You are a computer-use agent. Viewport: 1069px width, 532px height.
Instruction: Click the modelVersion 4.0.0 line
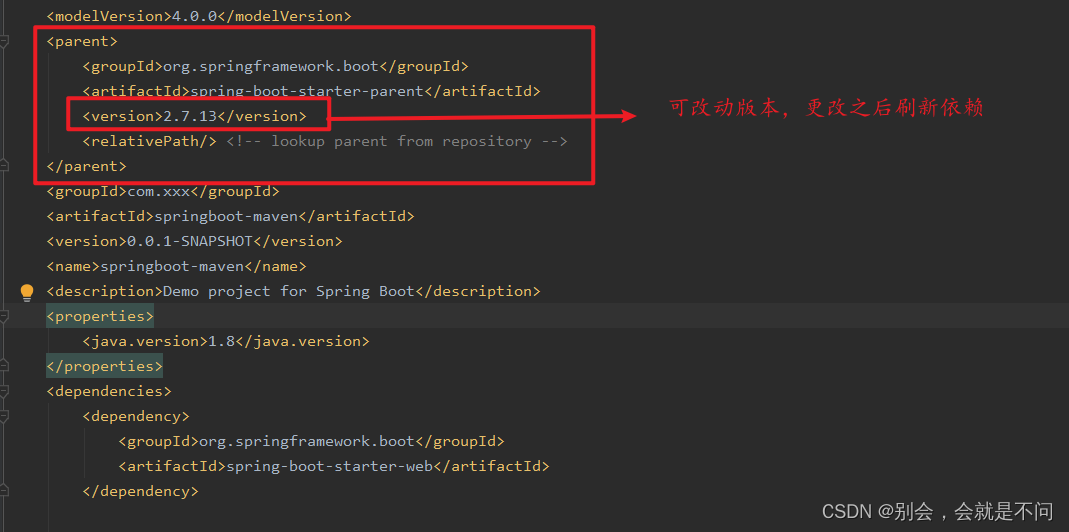point(199,16)
